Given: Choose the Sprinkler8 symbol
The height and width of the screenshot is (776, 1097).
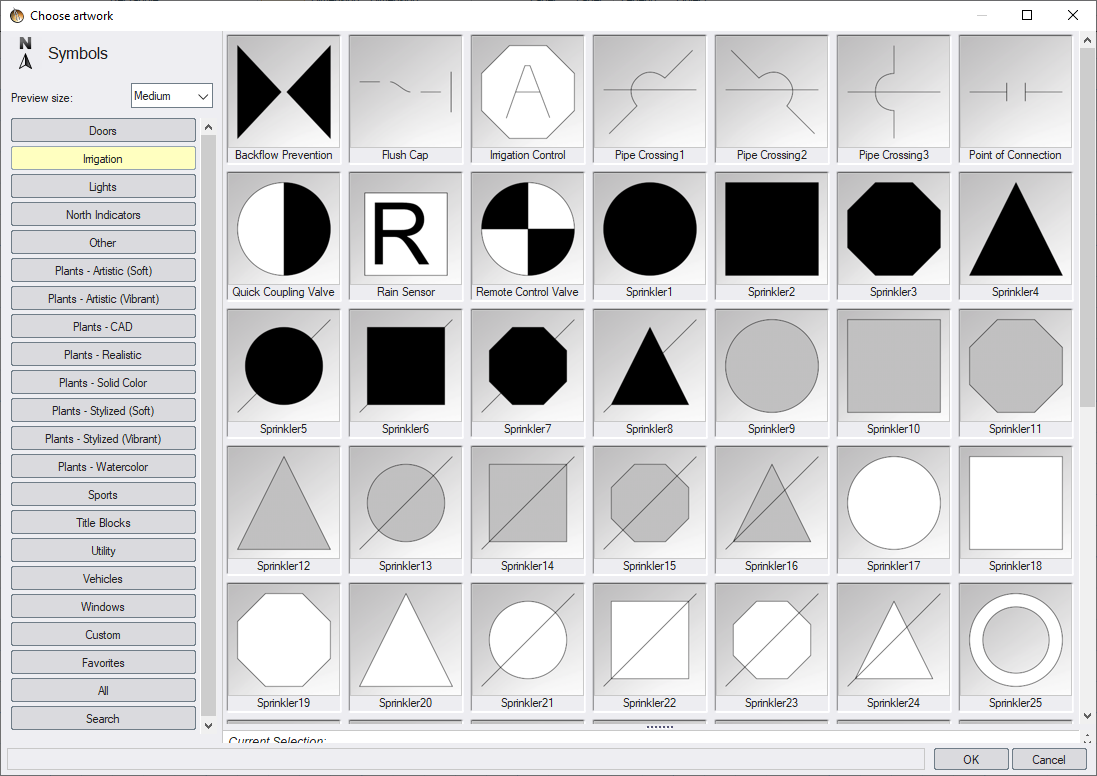Looking at the screenshot, I should point(649,374).
